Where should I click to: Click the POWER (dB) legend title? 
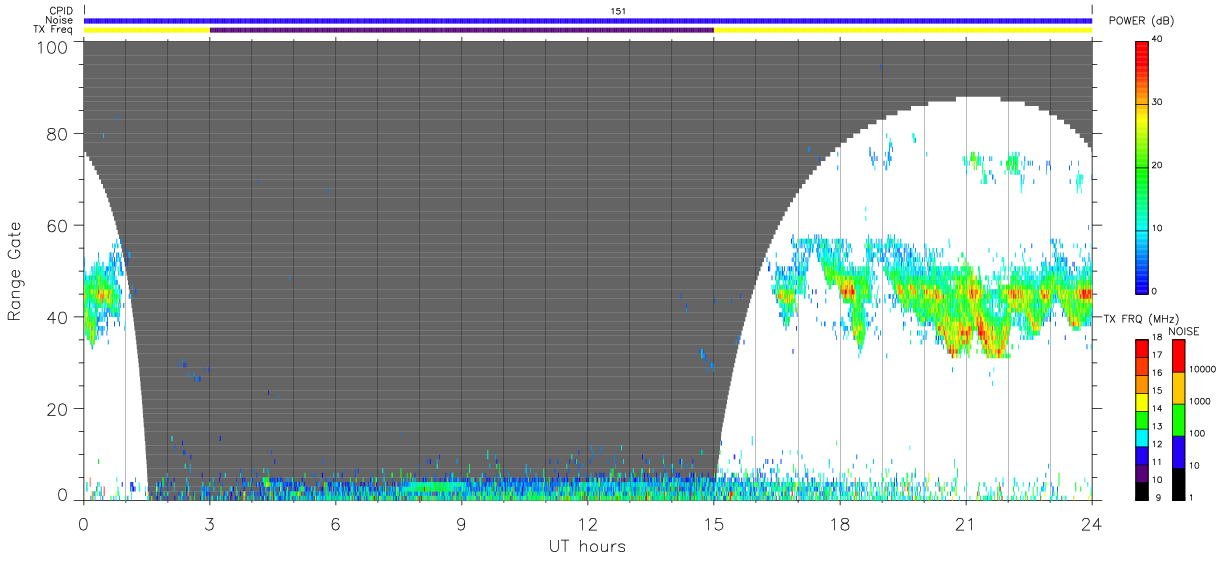(x=1141, y=21)
